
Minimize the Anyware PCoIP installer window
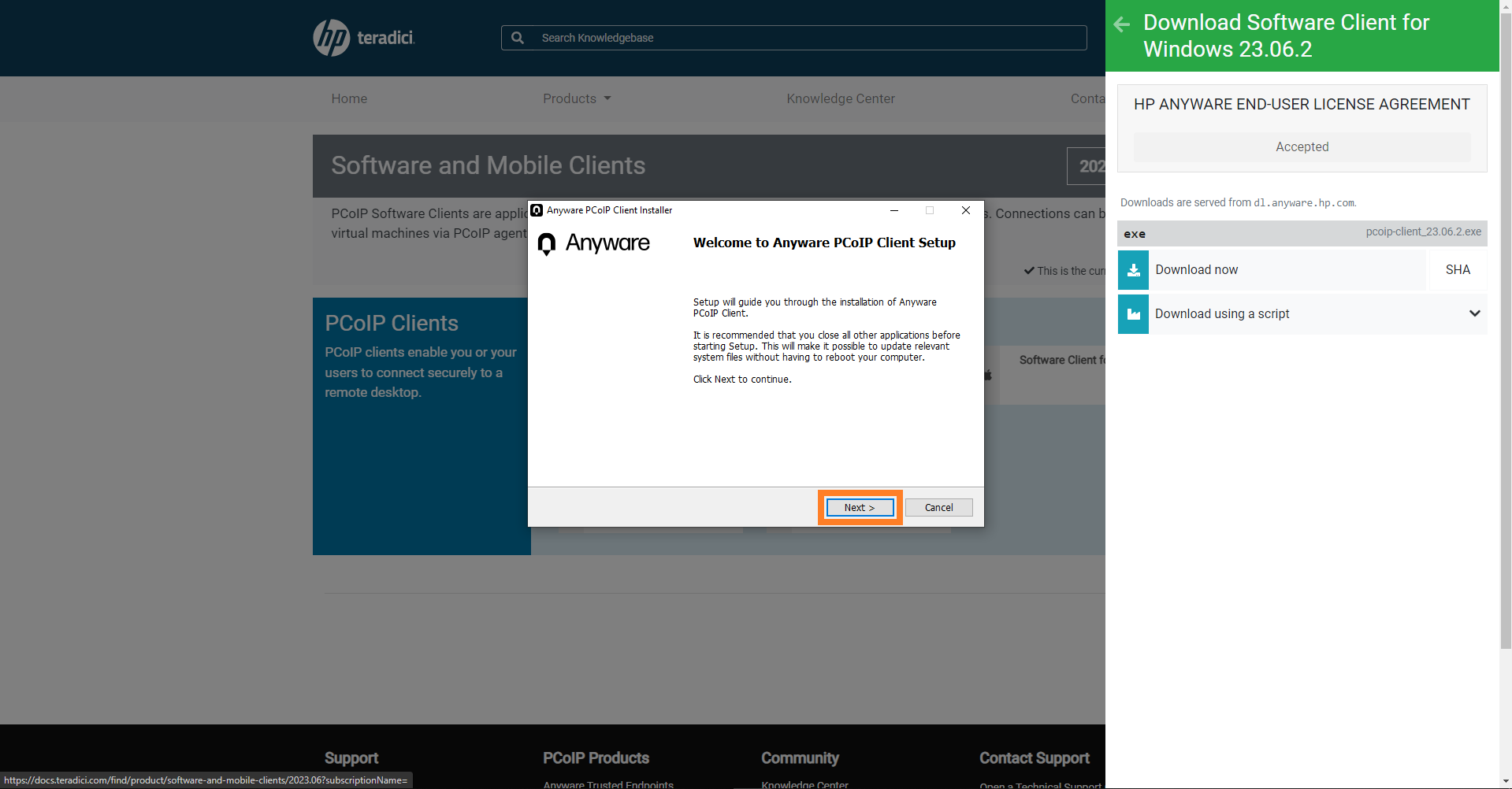click(894, 210)
